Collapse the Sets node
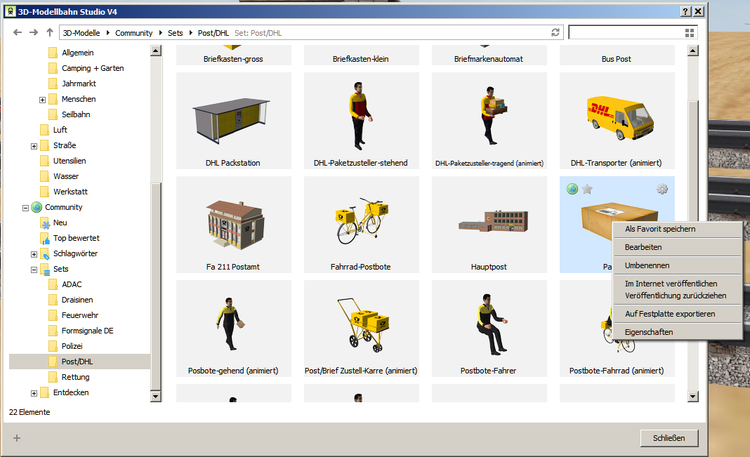This screenshot has width=750, height=457. 34,269
